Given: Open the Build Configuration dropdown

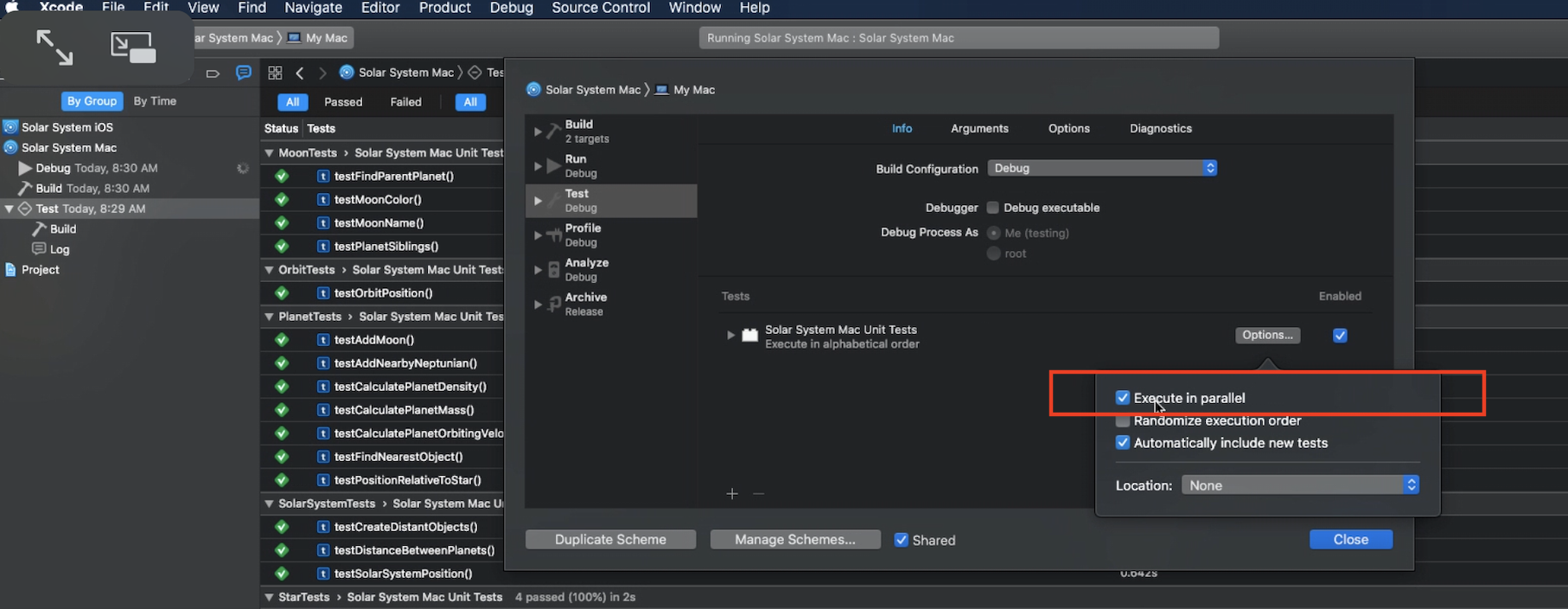Looking at the screenshot, I should tap(1102, 168).
